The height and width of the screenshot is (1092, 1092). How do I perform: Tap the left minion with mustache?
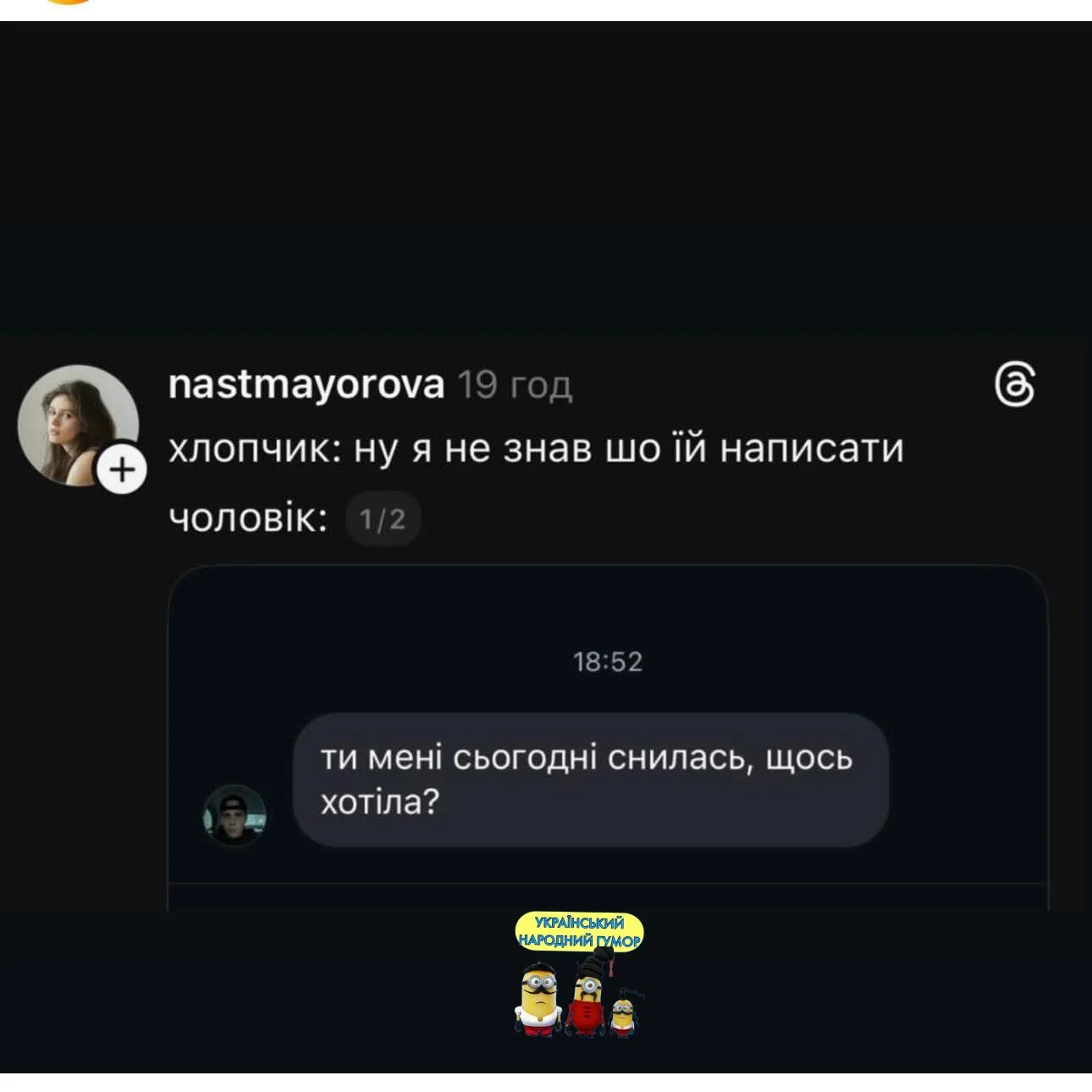[x=538, y=1001]
